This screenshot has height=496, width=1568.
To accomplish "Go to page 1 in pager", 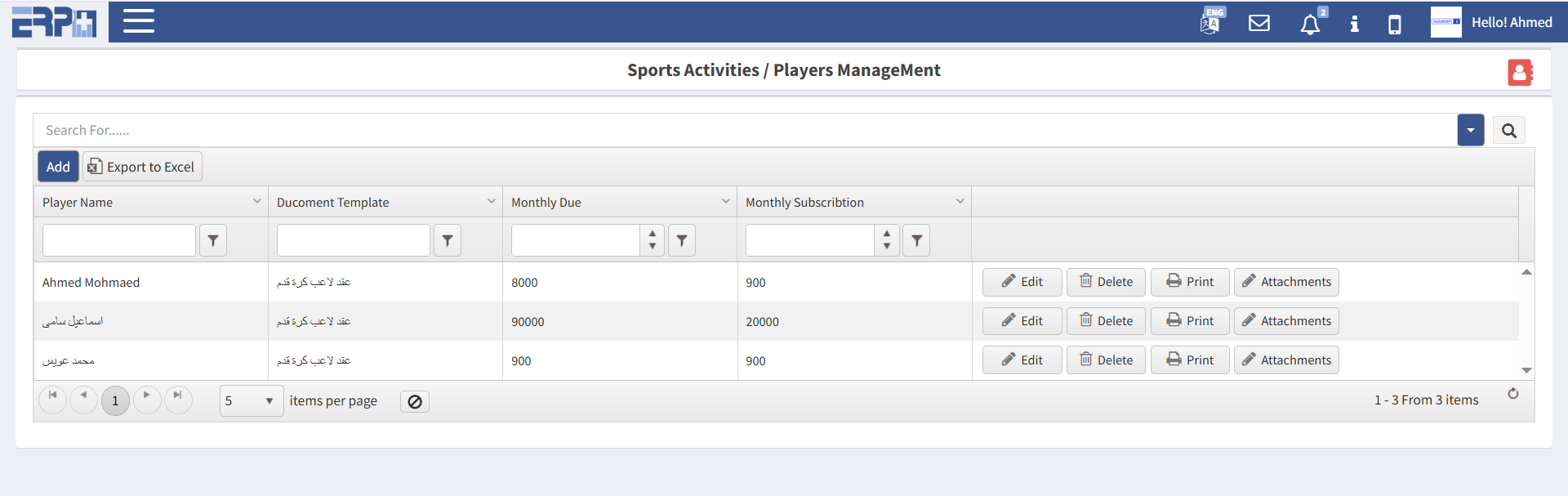I will click(115, 400).
